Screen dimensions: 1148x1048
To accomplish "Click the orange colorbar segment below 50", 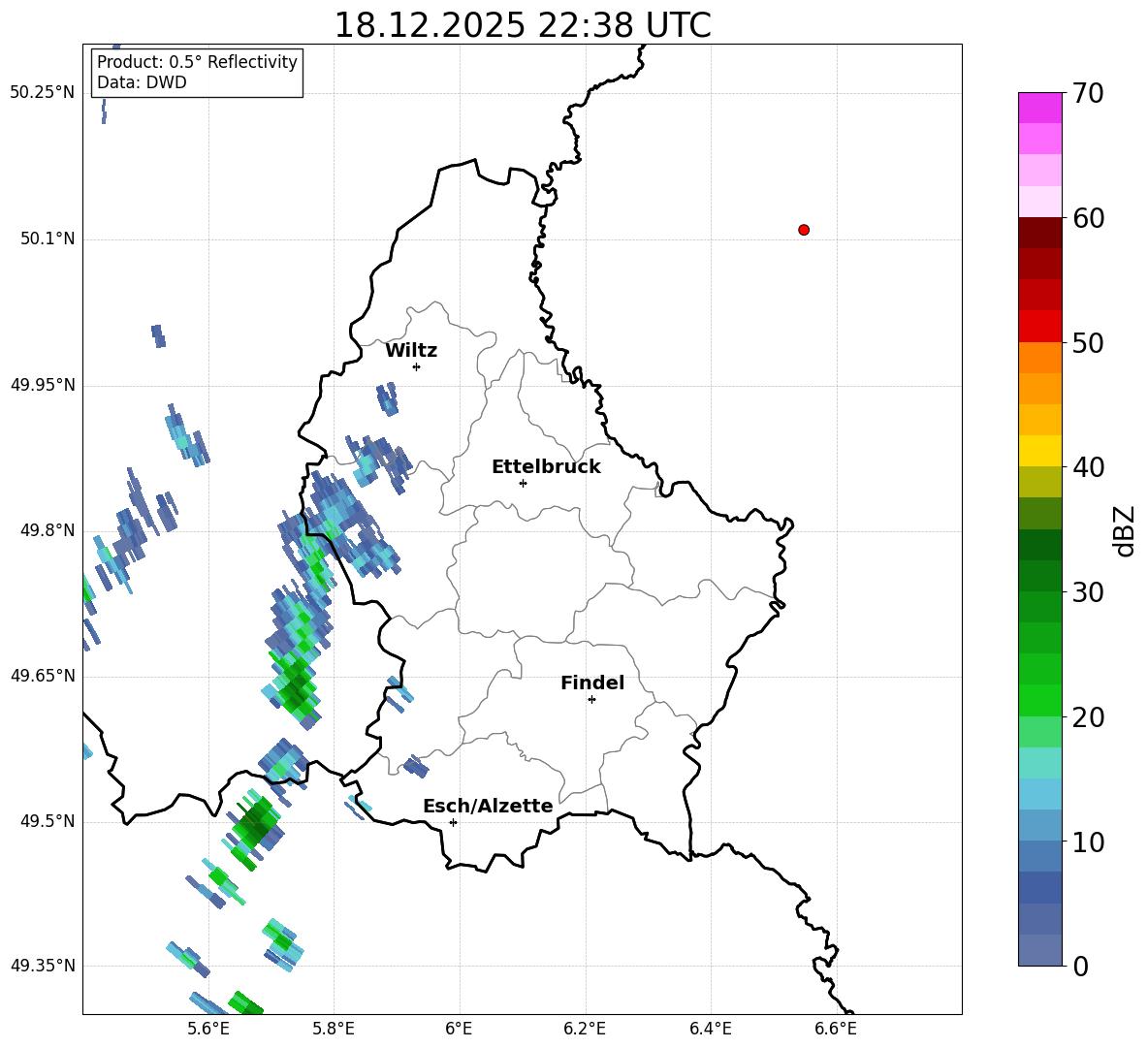I will [x=1039, y=358].
